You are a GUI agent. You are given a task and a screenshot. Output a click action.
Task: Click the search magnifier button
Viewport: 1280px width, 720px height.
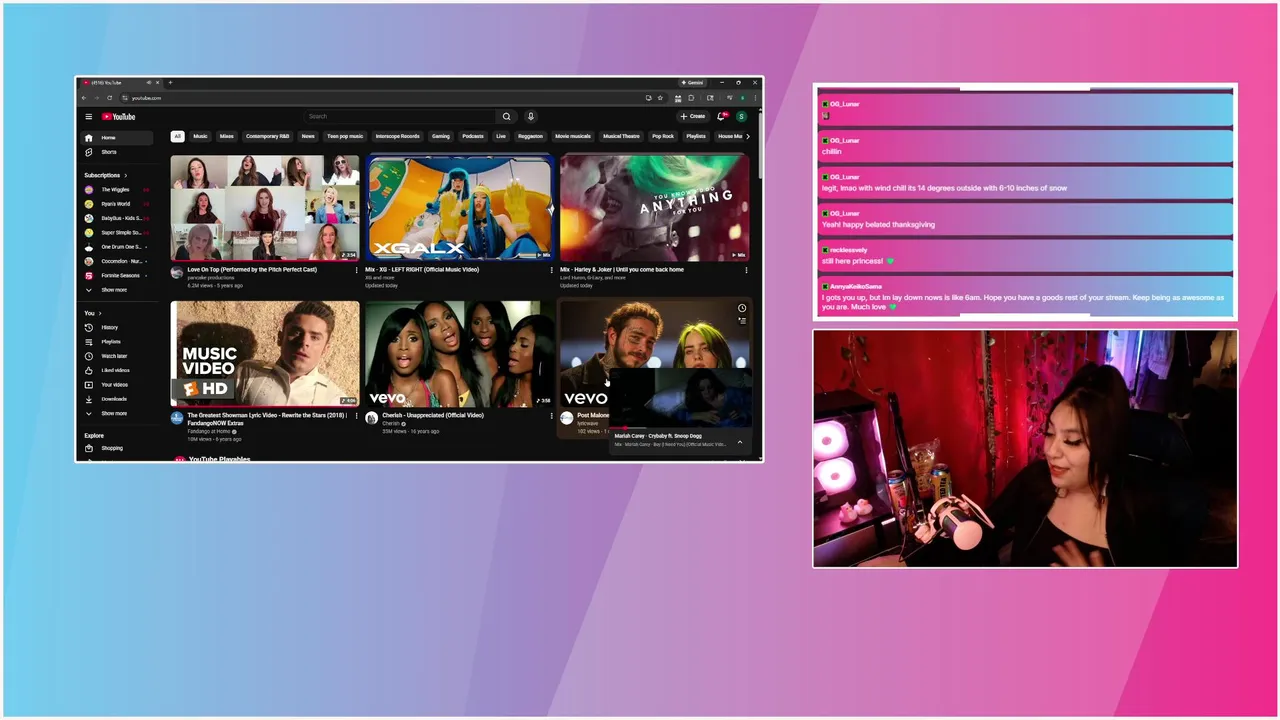click(x=507, y=117)
